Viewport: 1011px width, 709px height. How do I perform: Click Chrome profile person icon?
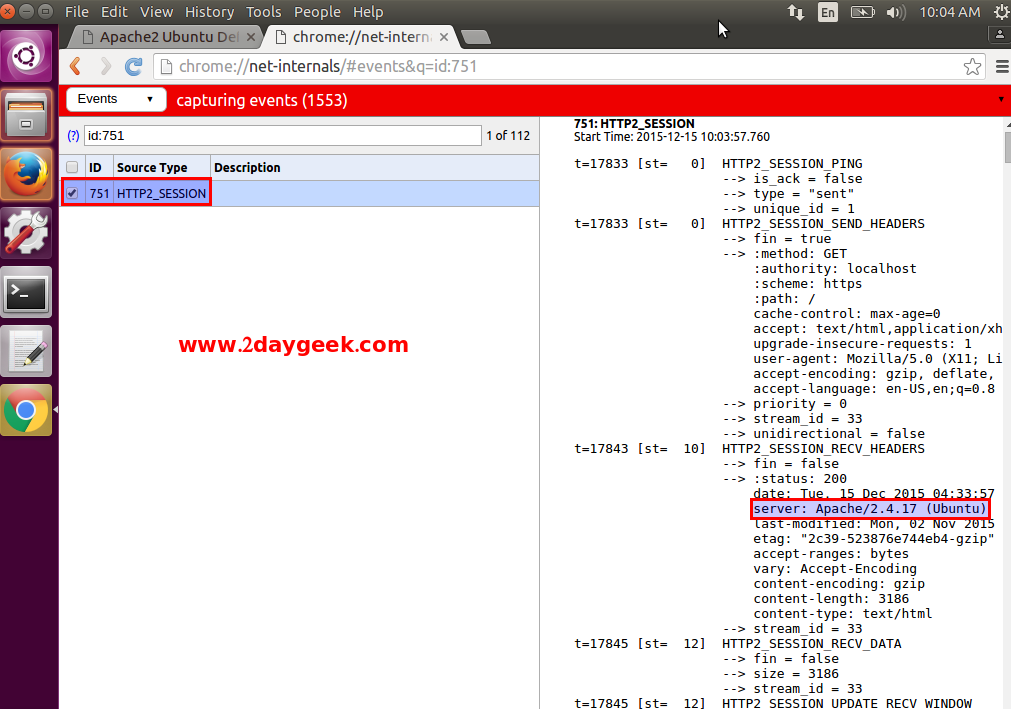(1000, 35)
